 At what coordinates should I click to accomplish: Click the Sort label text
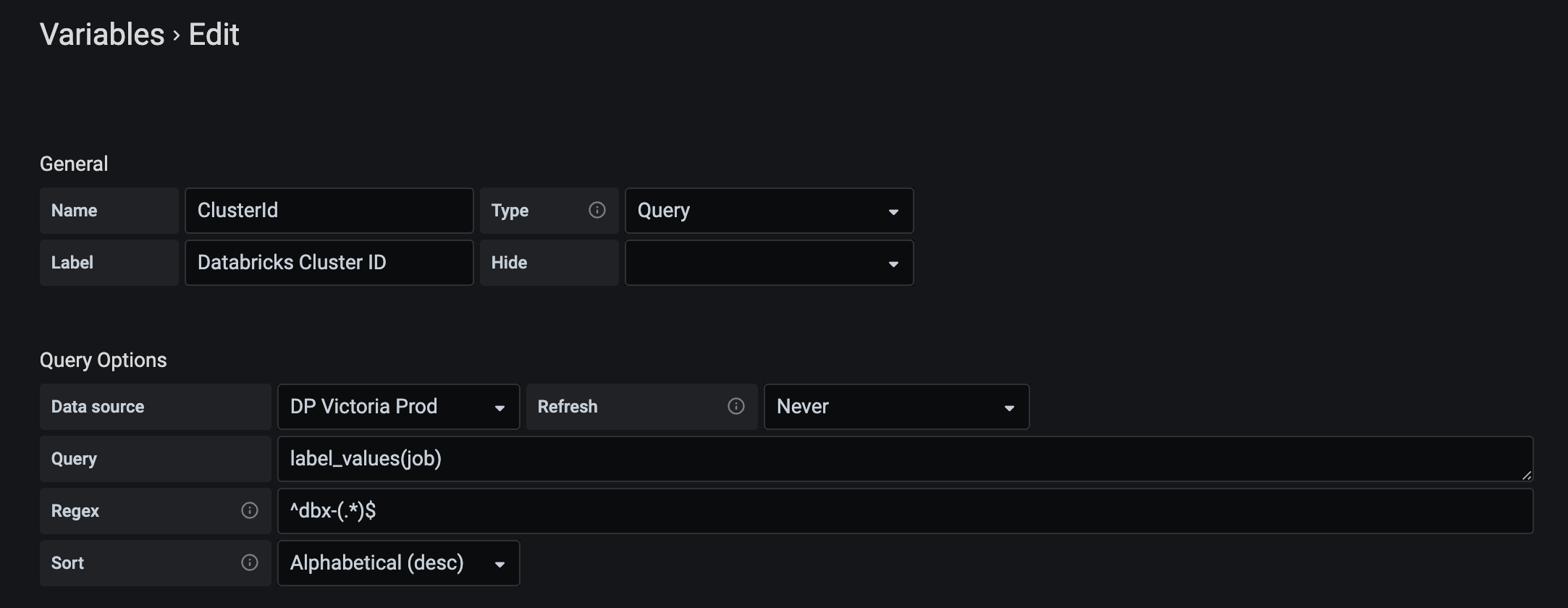pyautogui.click(x=67, y=563)
